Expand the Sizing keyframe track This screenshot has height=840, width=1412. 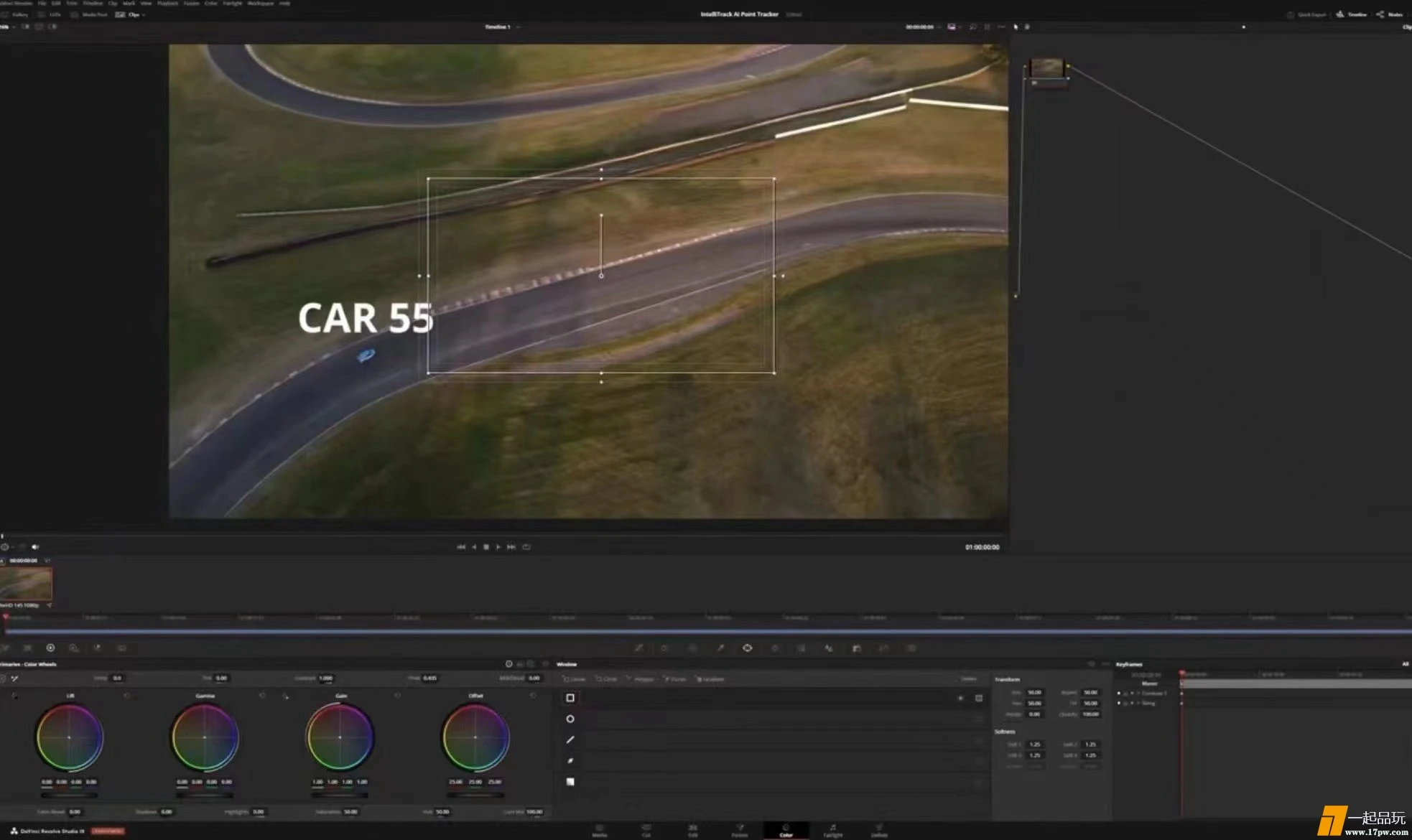(x=1138, y=703)
